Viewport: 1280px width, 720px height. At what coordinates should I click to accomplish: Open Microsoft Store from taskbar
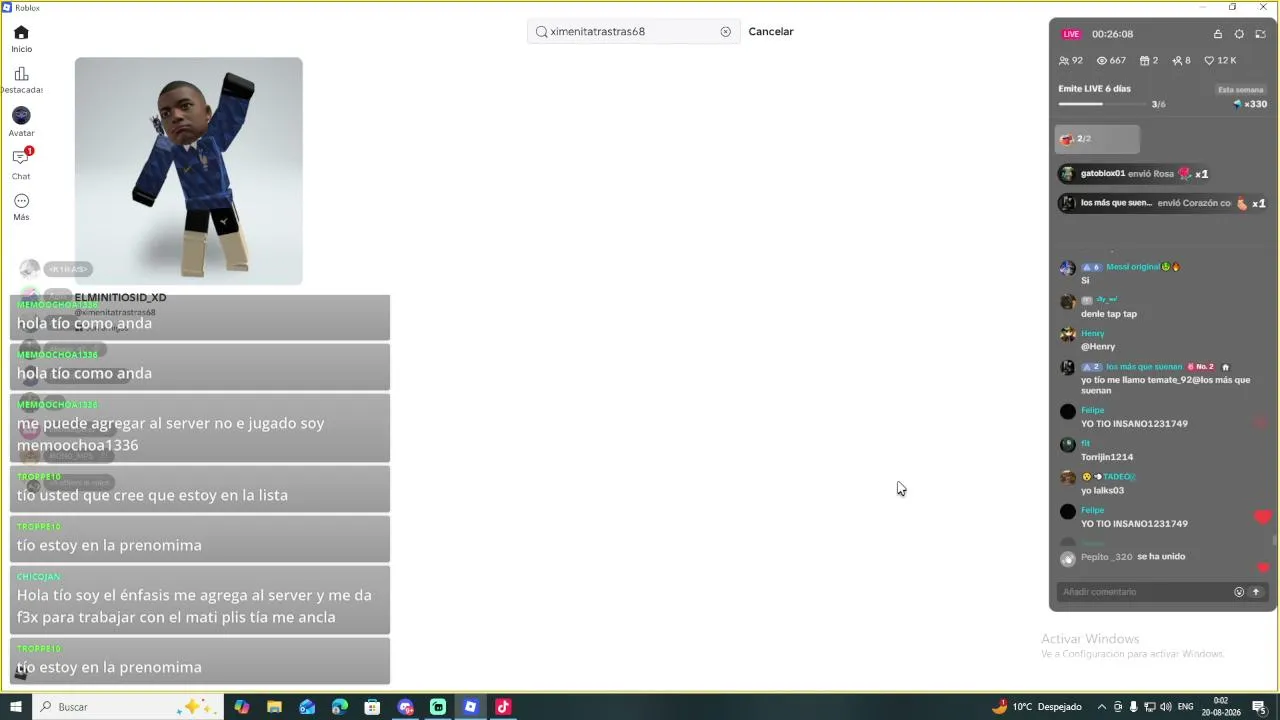tap(372, 707)
